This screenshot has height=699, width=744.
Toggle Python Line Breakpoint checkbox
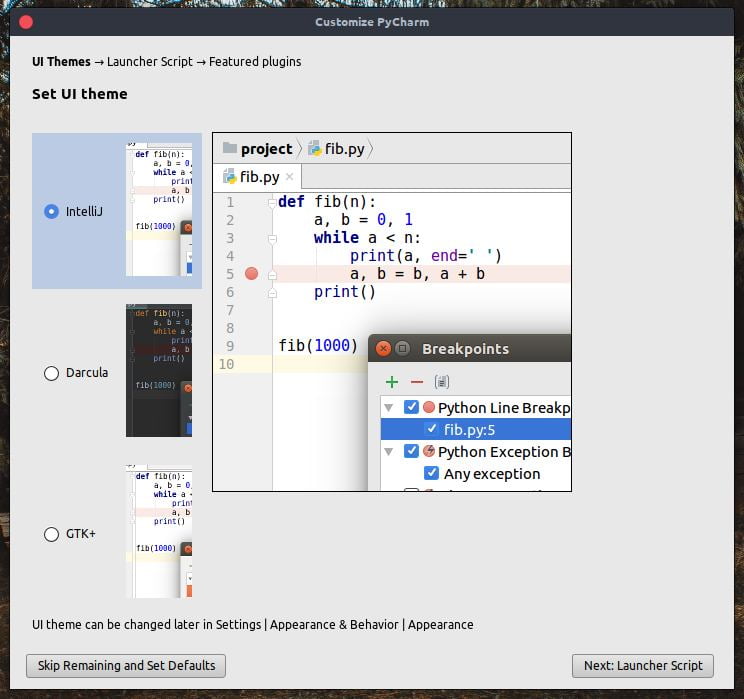pos(411,407)
